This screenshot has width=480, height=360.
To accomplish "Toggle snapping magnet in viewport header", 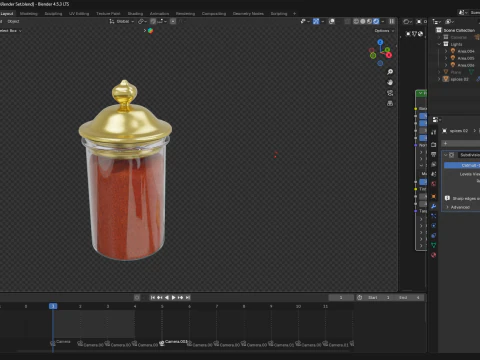I will [x=153, y=21].
